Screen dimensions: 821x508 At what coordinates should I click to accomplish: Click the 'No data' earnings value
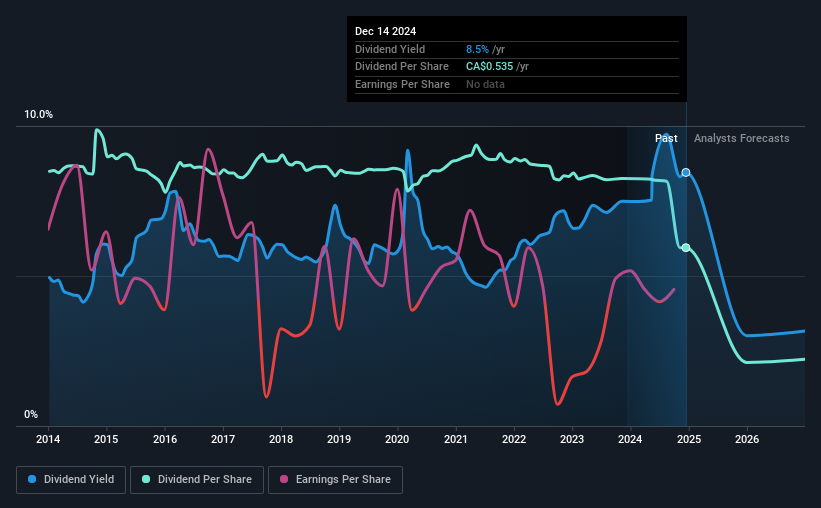[485, 84]
